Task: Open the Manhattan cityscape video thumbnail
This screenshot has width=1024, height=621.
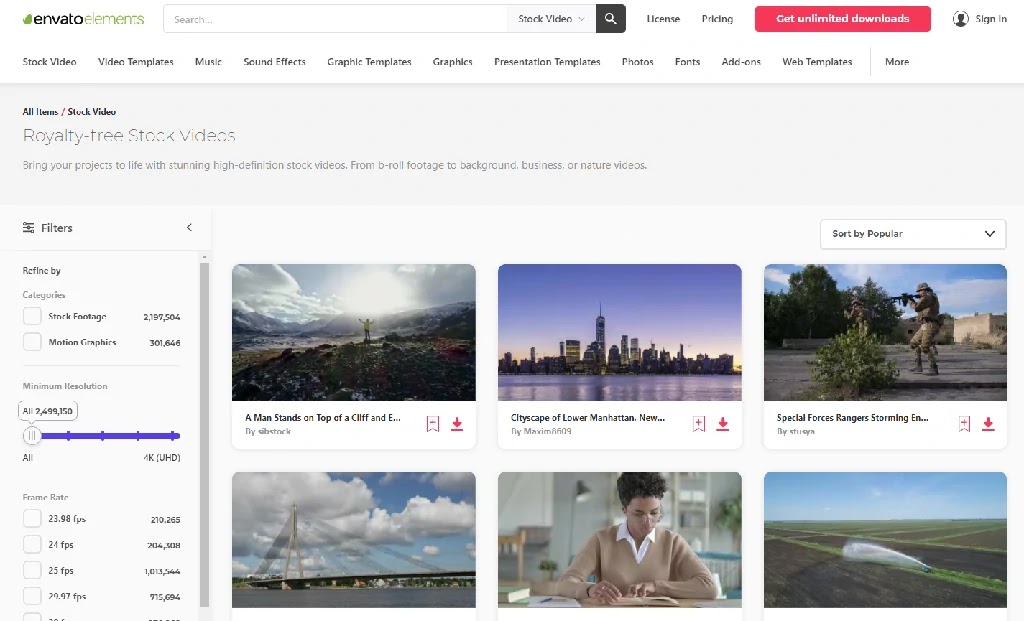Action: click(x=619, y=332)
